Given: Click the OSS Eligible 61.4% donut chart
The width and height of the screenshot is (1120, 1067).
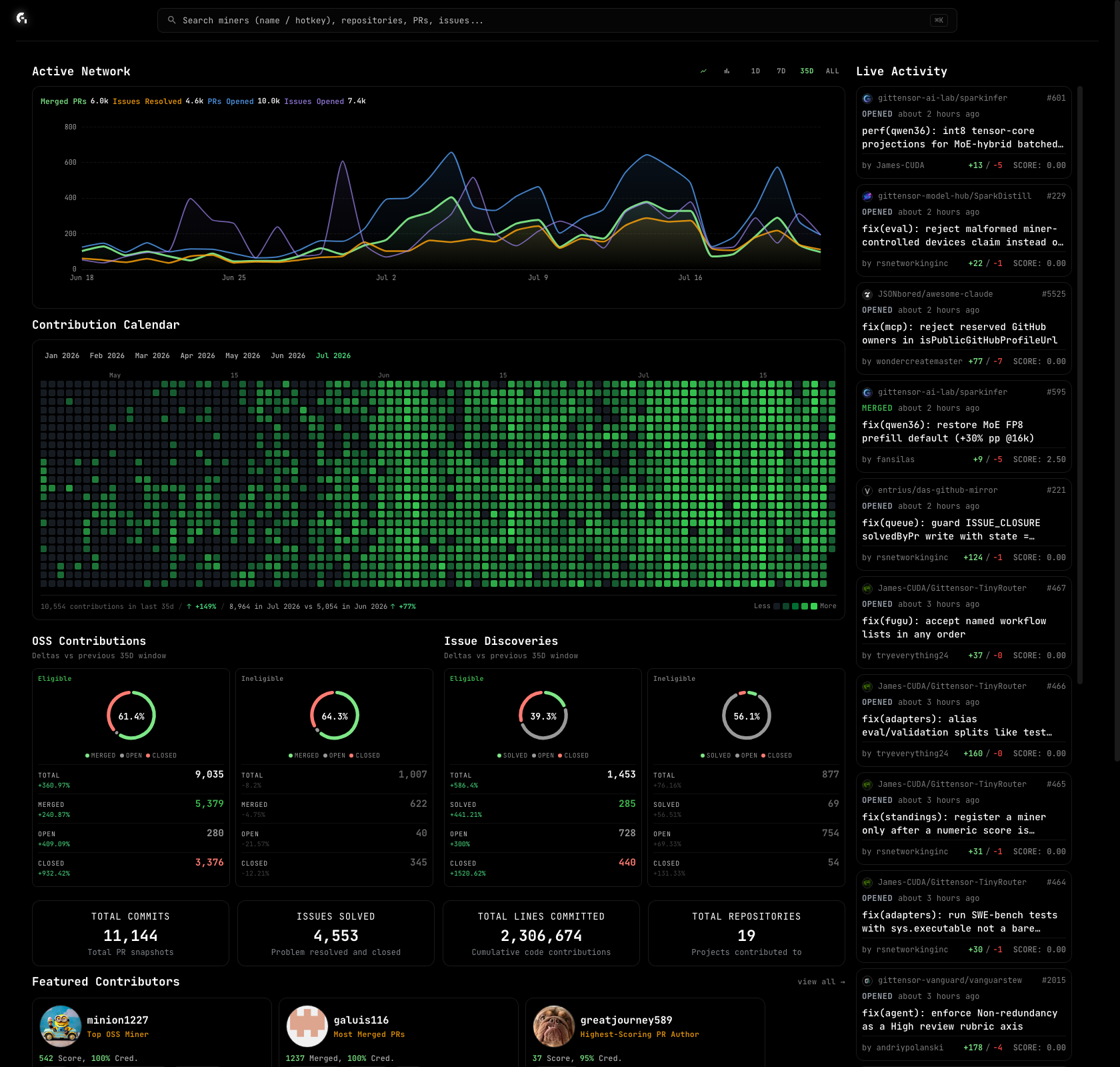Looking at the screenshot, I should [x=131, y=716].
